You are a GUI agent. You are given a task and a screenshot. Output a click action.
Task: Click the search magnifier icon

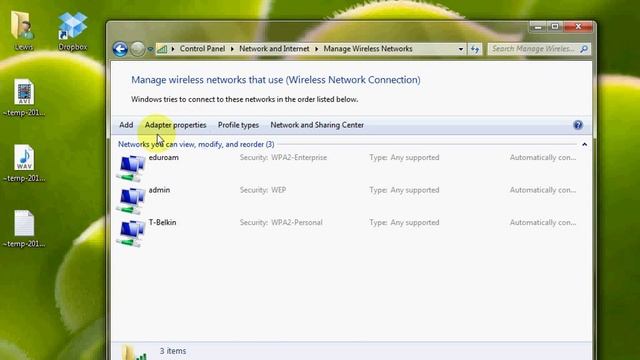click(x=584, y=49)
